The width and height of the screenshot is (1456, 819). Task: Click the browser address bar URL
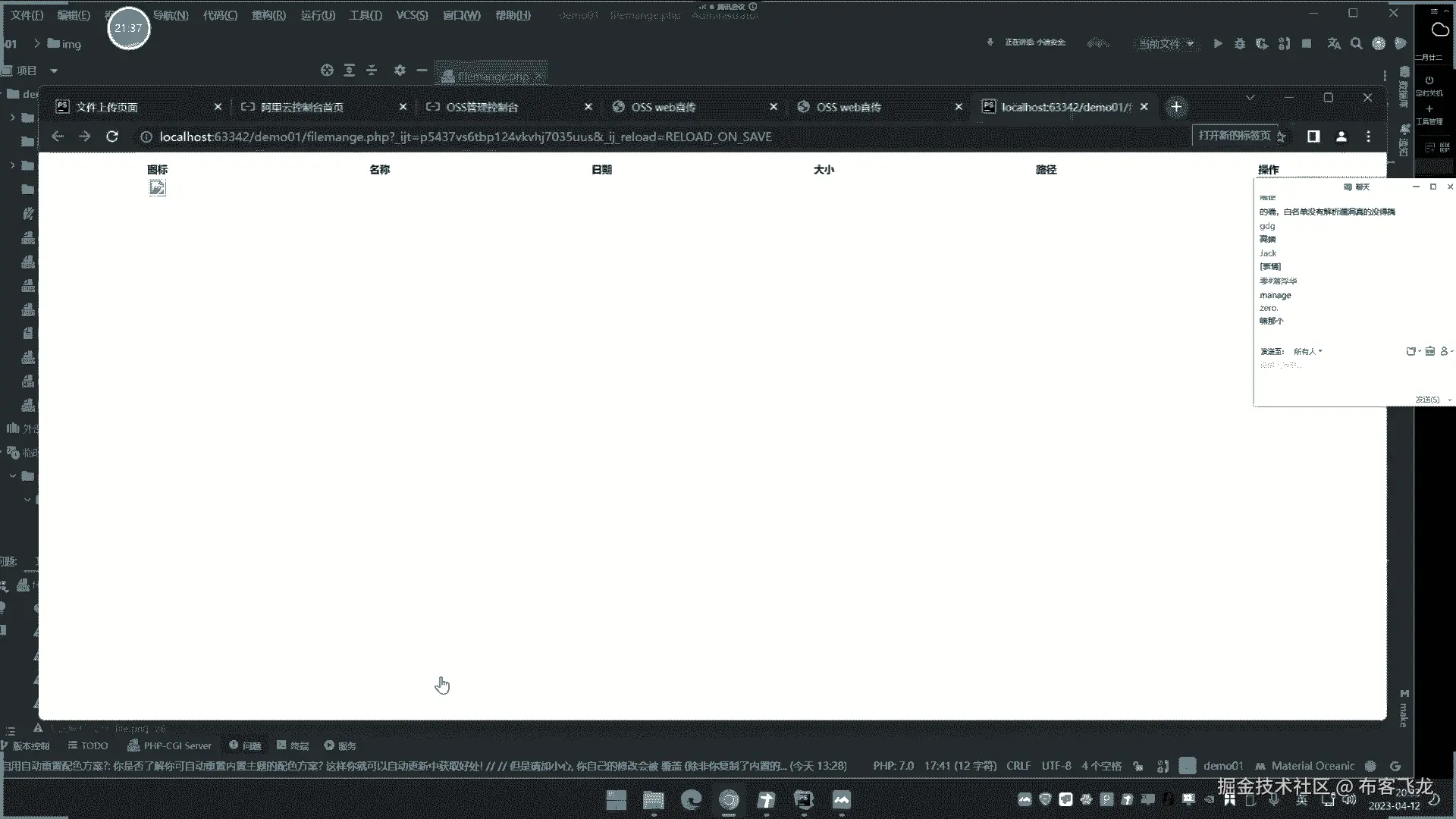[x=465, y=136]
